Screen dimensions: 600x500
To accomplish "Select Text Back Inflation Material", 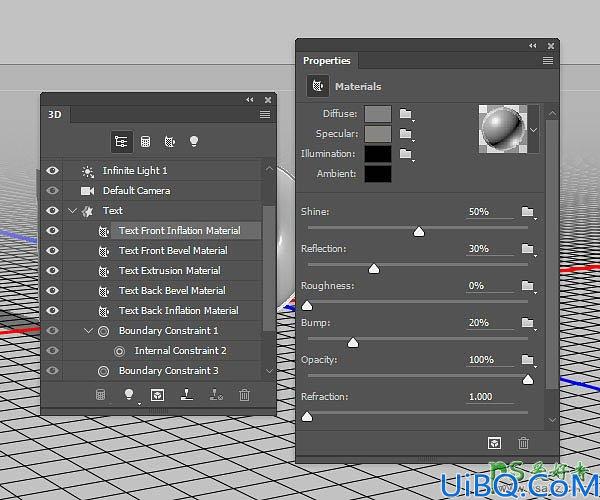I will [x=163, y=310].
